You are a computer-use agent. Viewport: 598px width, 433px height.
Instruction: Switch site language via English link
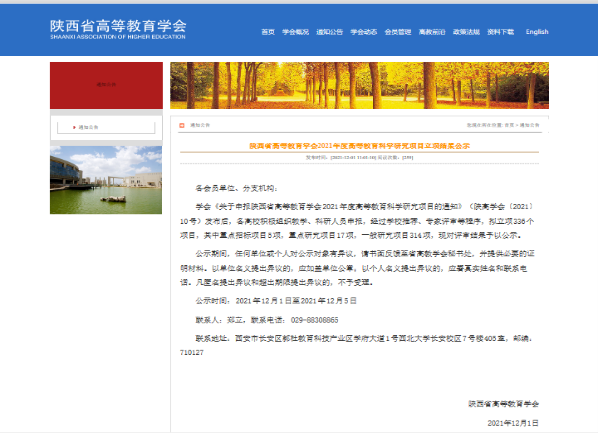click(537, 32)
